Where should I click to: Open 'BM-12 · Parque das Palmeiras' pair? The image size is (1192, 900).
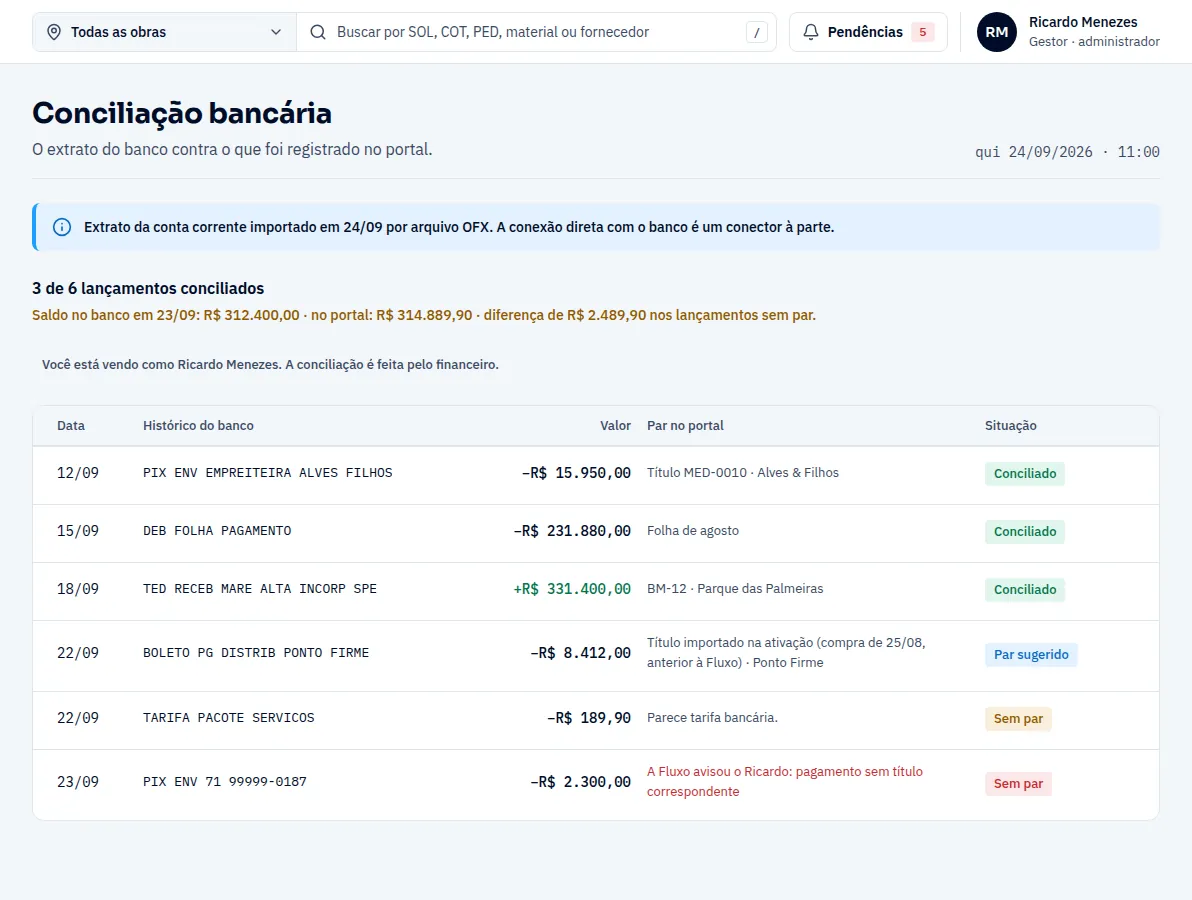coord(735,588)
